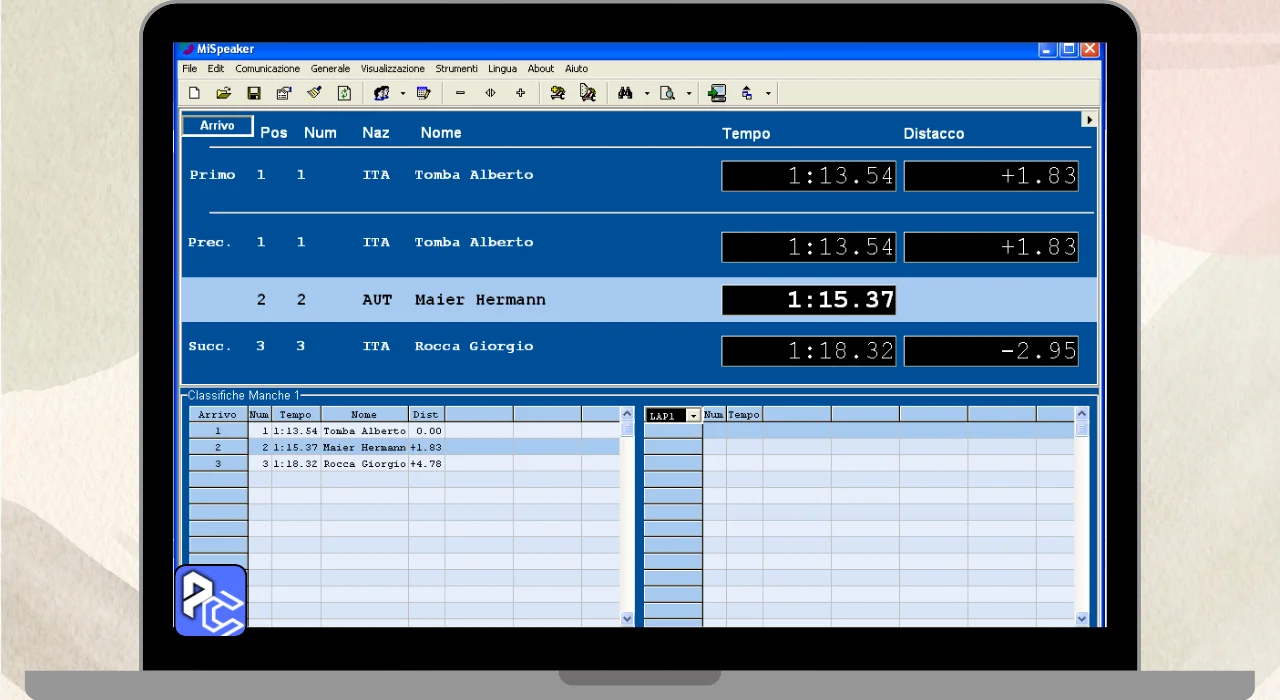This screenshot has height=700, width=1280.
Task: Click the Distacco field showing -2.95
Action: point(991,351)
